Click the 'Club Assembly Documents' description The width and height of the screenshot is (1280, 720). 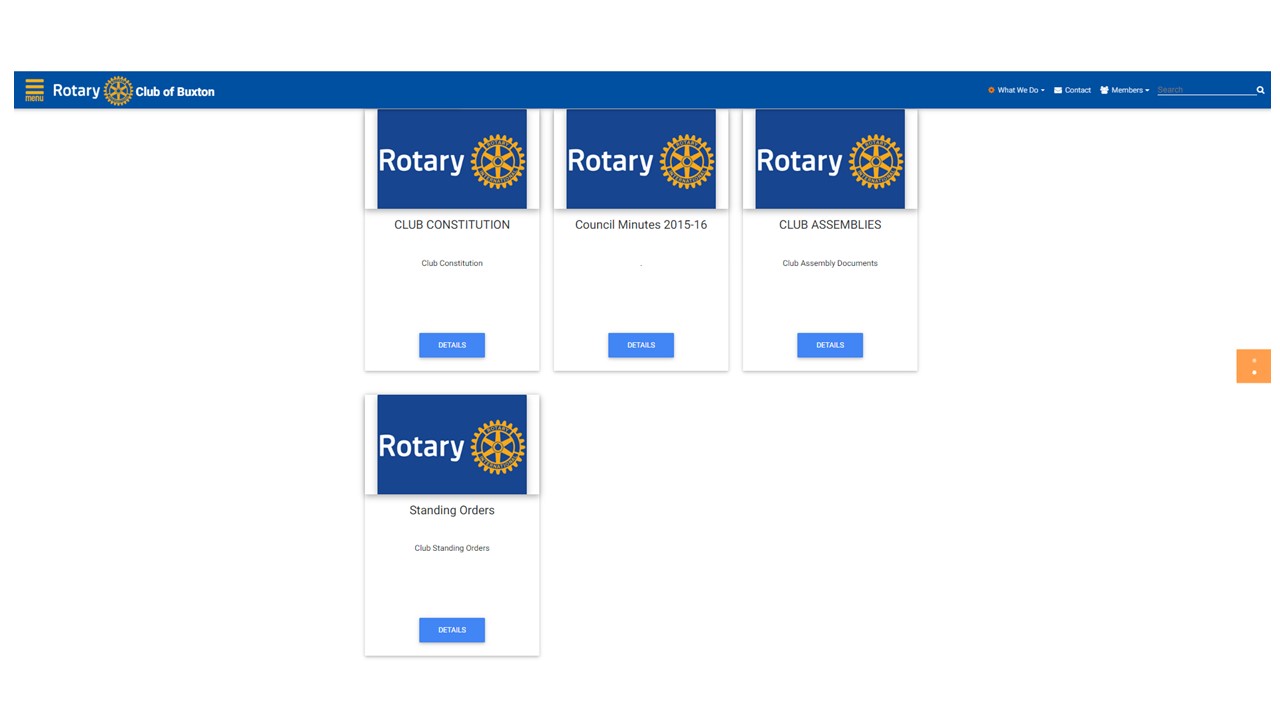(x=830, y=263)
